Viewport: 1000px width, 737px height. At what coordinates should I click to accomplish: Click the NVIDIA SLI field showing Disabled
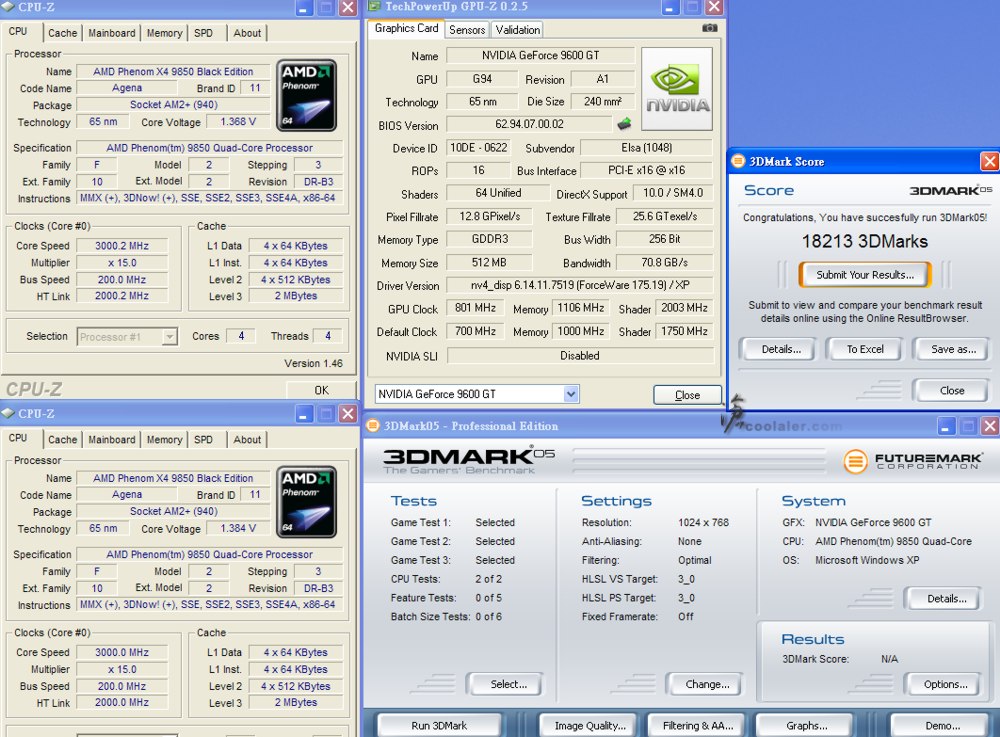[580, 356]
